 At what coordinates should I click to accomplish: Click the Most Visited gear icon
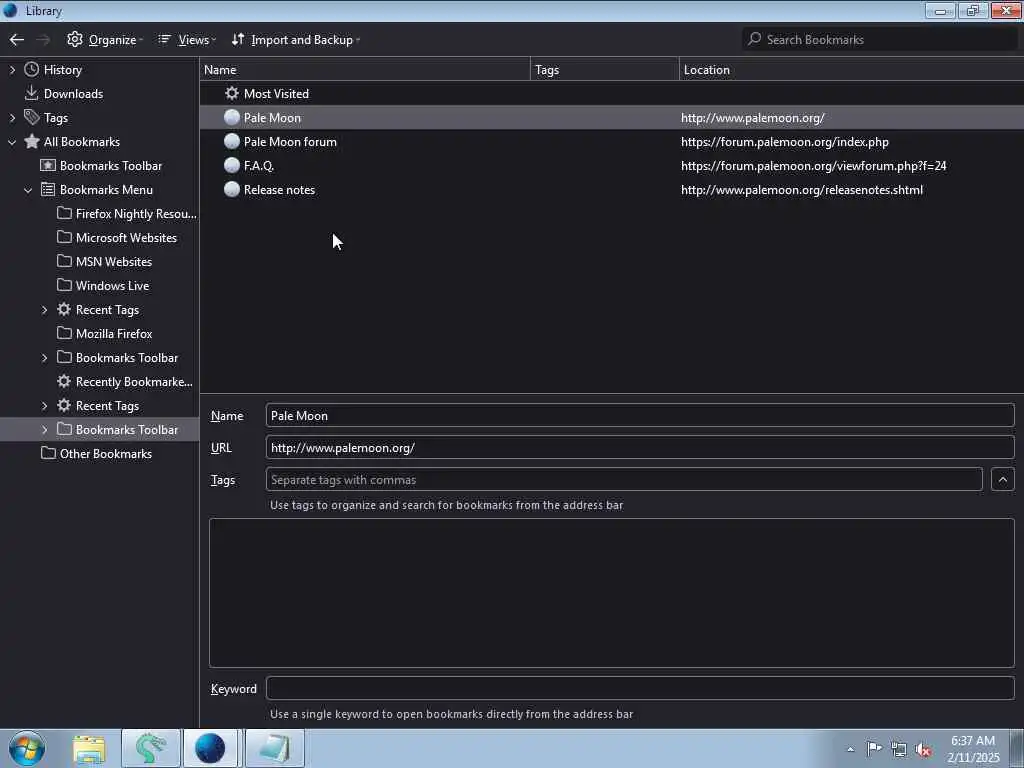coord(232,93)
